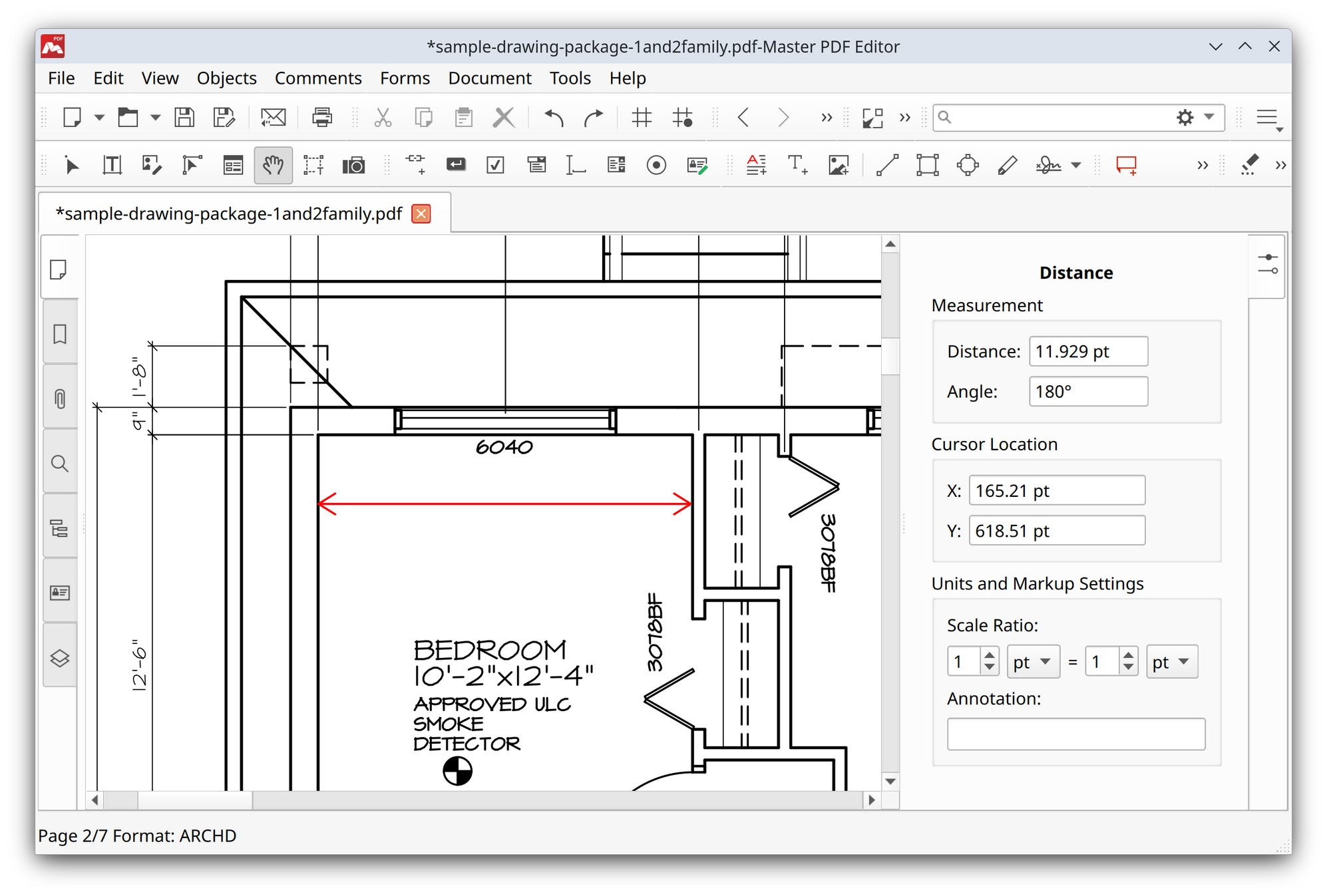Click the fit page view icon
Screen dimensions: 1327x896
[x=872, y=118]
